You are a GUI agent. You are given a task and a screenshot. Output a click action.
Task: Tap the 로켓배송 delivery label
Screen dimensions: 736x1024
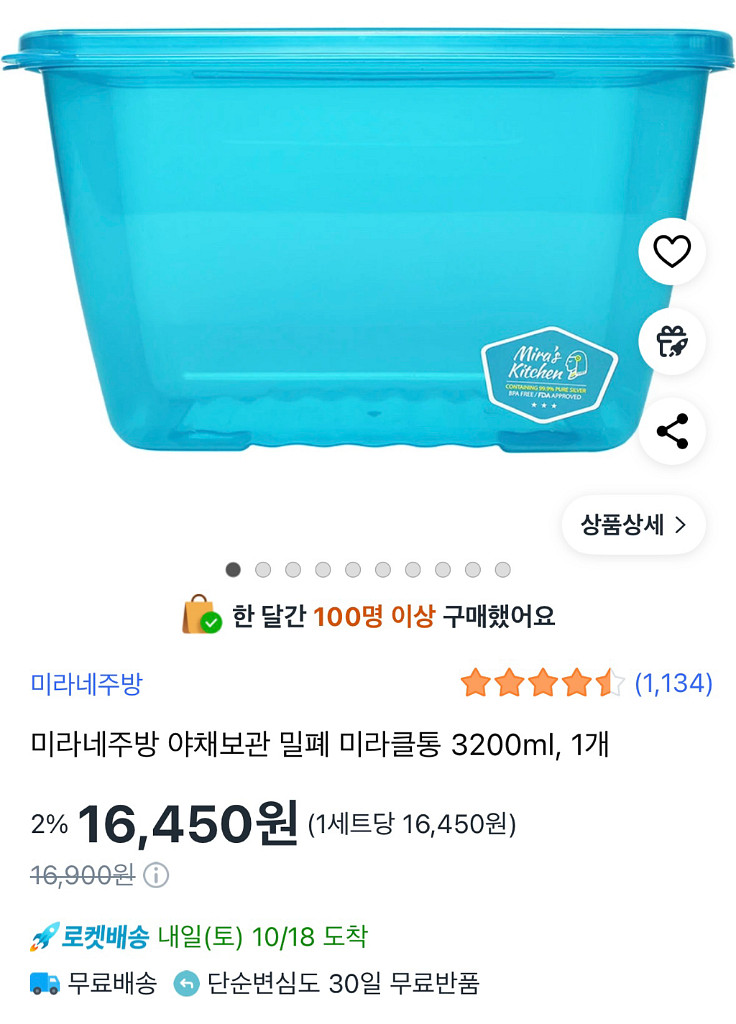pyautogui.click(x=106, y=937)
